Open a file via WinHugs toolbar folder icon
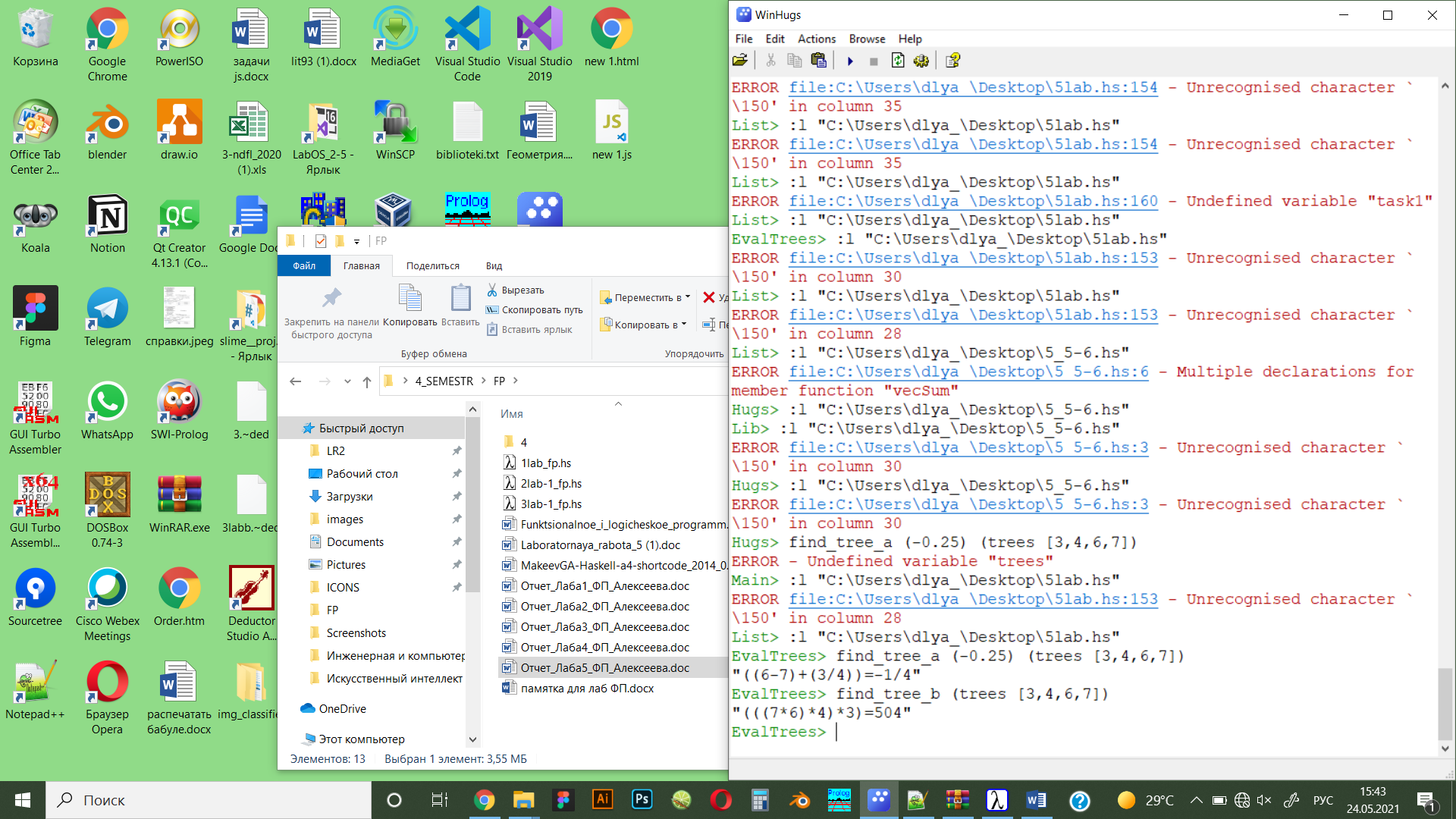1456x819 pixels. [x=740, y=61]
